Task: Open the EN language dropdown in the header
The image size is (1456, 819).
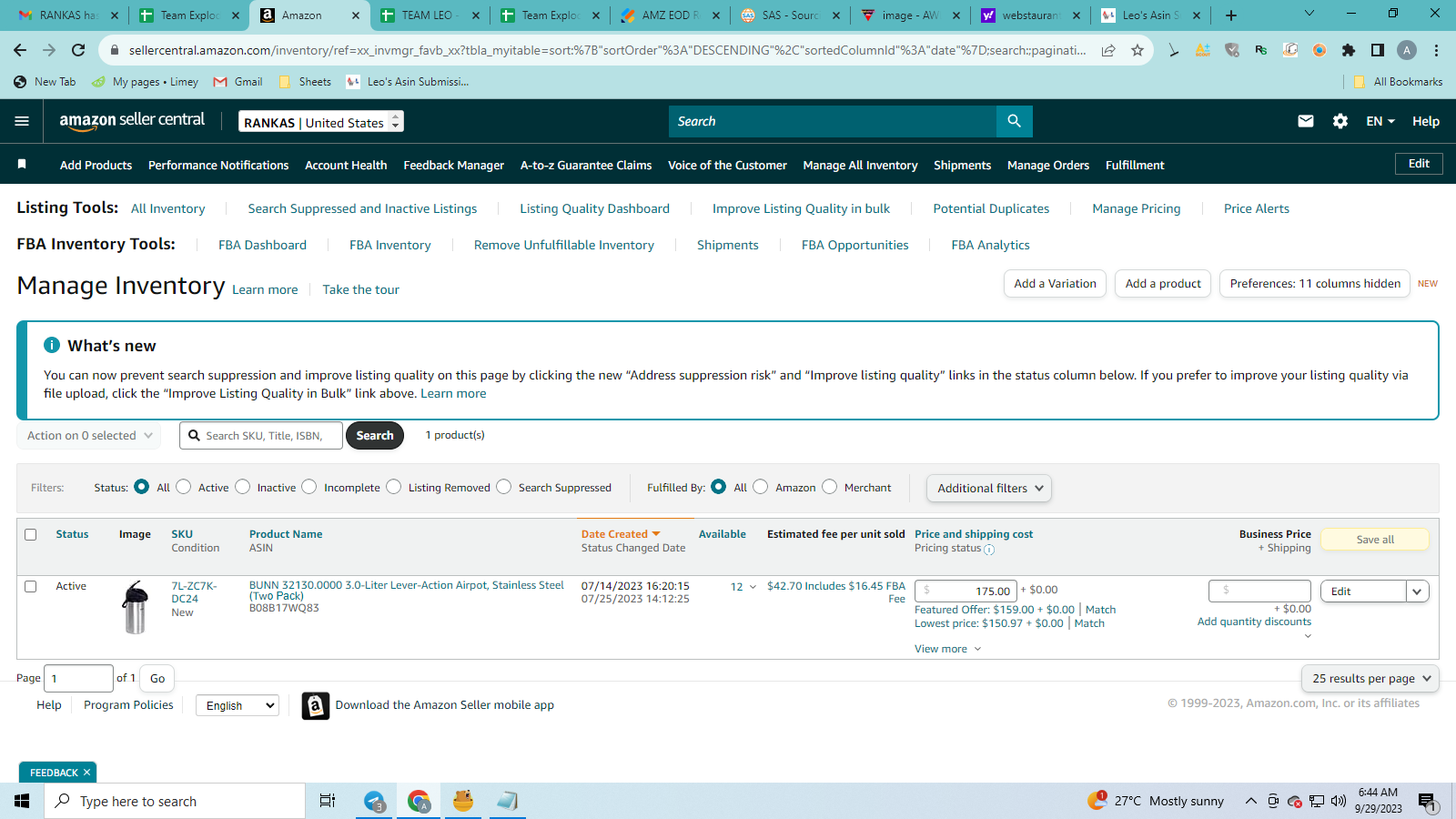Action: [1380, 121]
